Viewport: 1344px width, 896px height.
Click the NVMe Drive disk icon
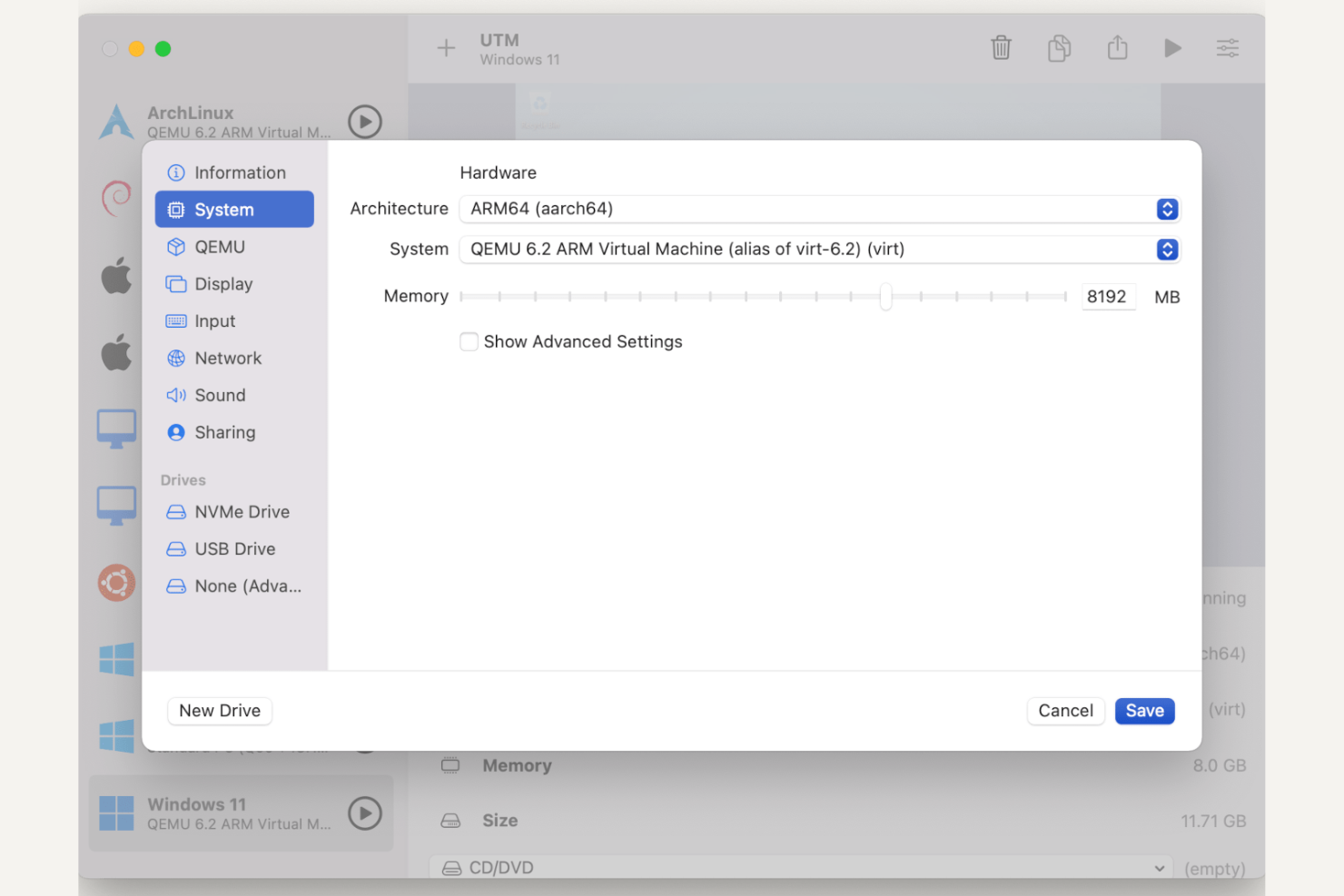[x=176, y=512]
